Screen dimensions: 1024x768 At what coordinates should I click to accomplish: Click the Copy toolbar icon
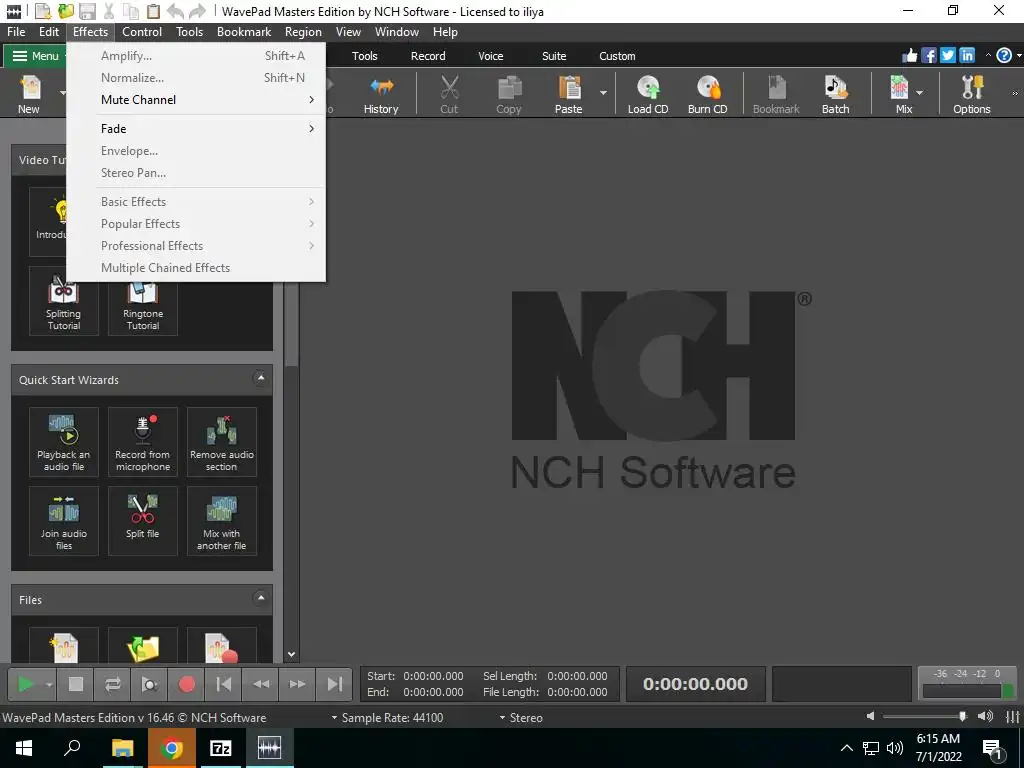tap(509, 94)
